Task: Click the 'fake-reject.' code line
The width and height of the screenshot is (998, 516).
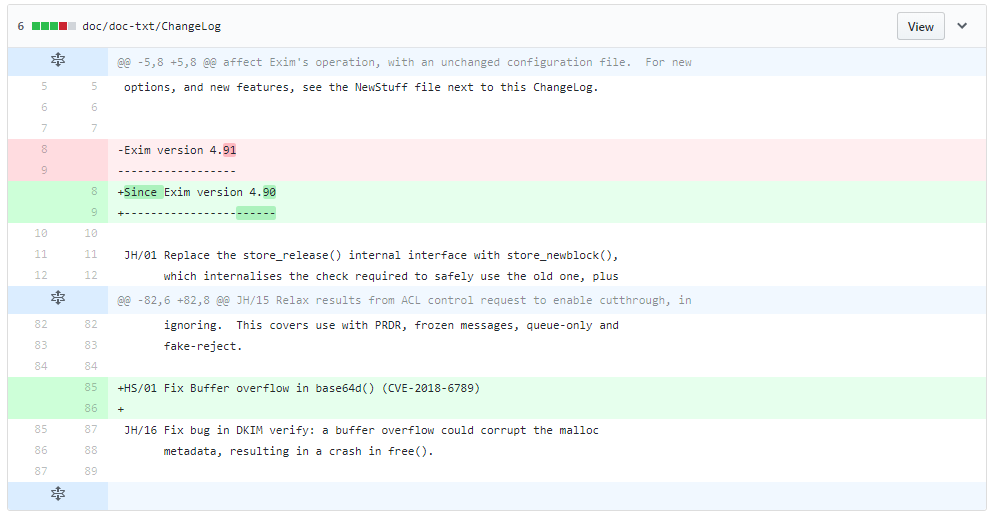Action: tap(203, 346)
